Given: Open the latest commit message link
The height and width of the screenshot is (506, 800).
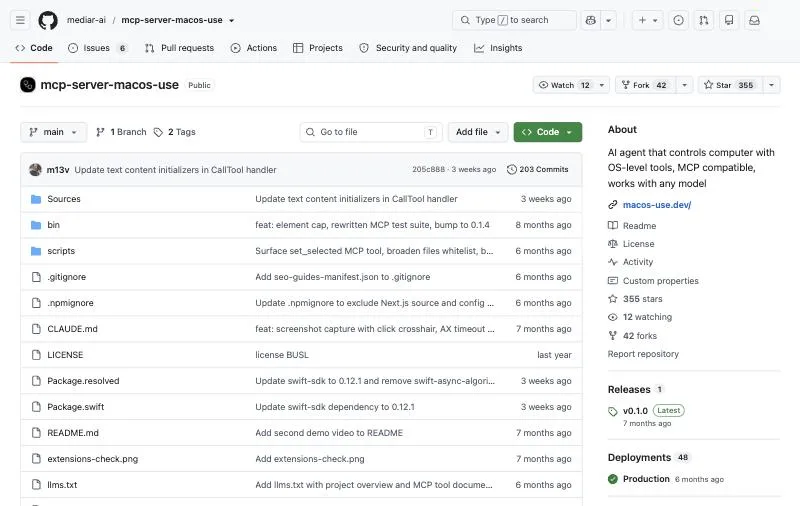Looking at the screenshot, I should [175, 170].
